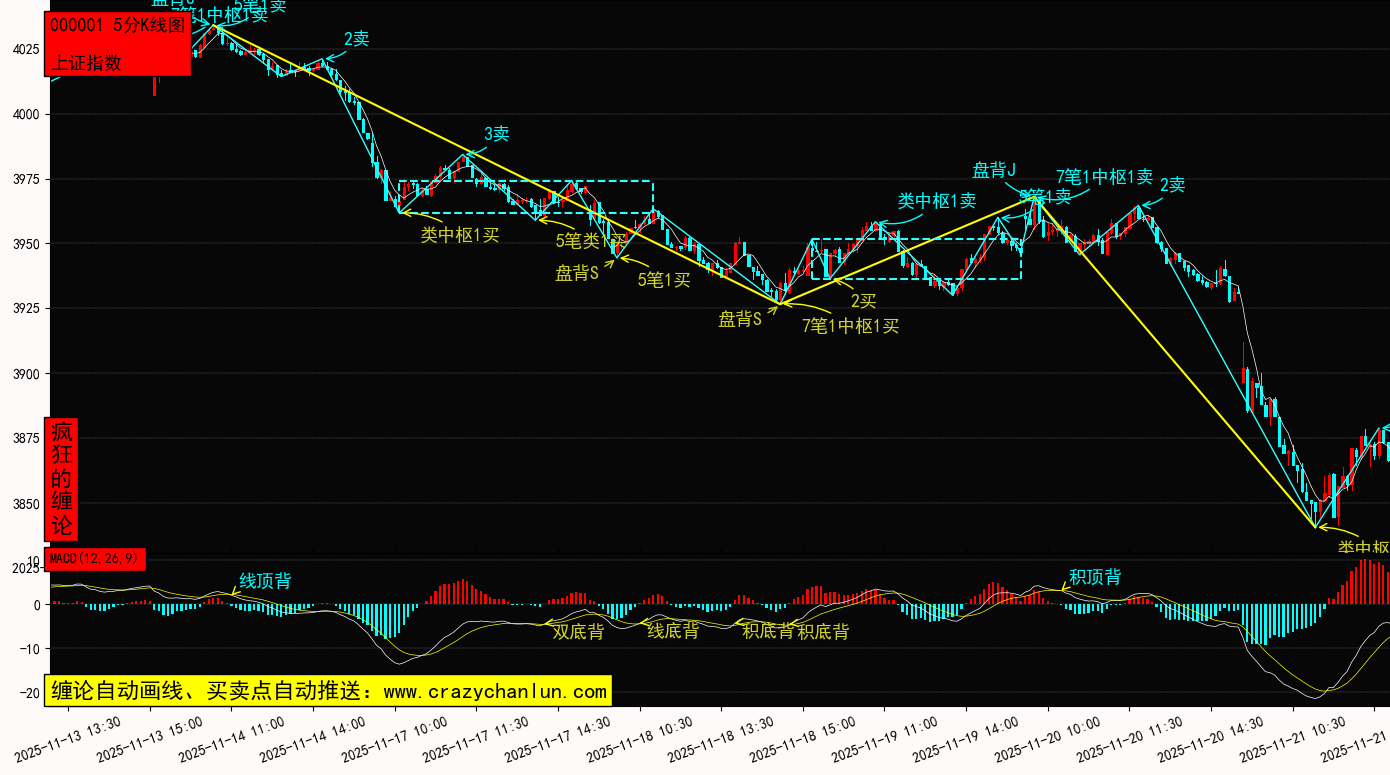Click the 类中枢1买 buy signal annotation
This screenshot has width=1390, height=775.
459,235
